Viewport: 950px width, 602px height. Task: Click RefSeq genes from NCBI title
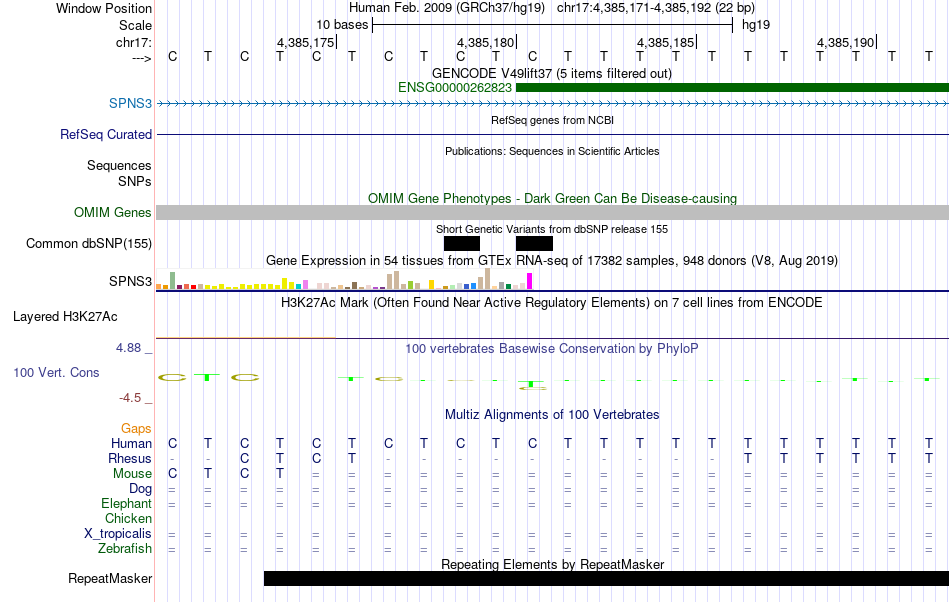coord(552,121)
